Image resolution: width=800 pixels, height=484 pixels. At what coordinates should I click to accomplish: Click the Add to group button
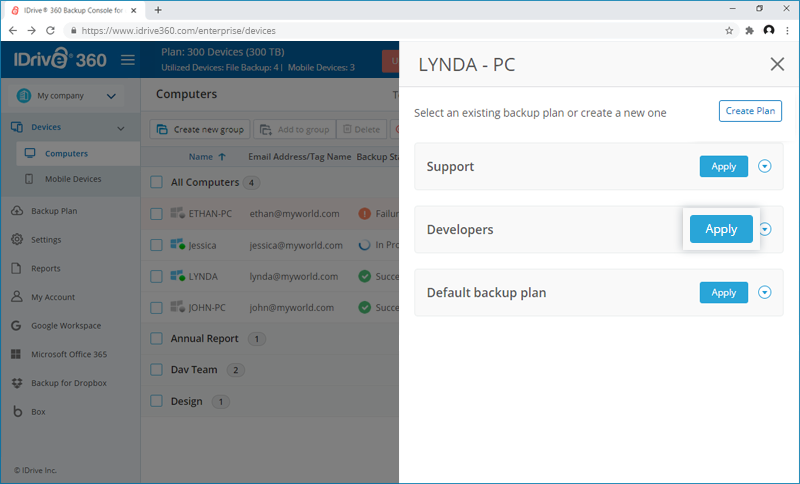295,130
